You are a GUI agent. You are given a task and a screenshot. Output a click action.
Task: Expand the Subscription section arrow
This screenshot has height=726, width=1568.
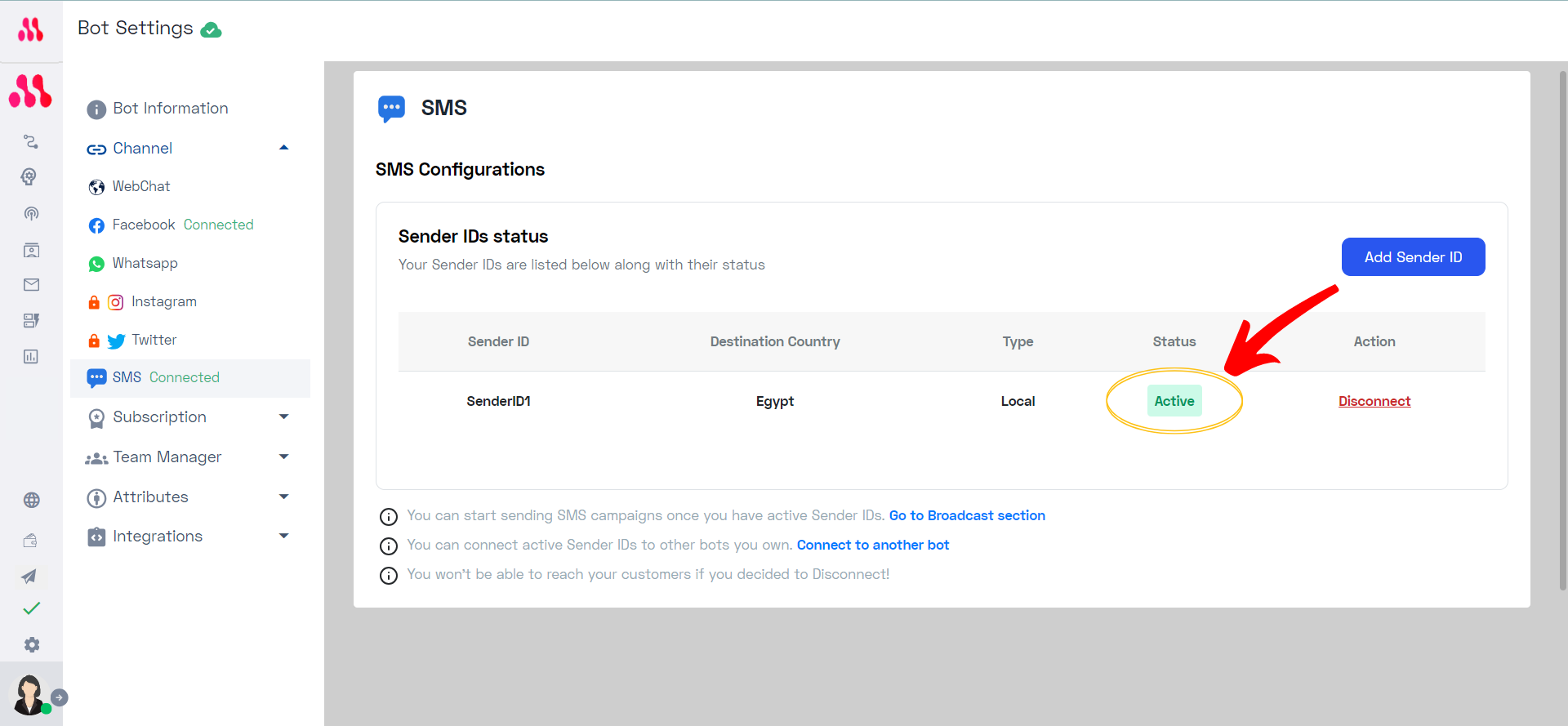pyautogui.click(x=284, y=416)
